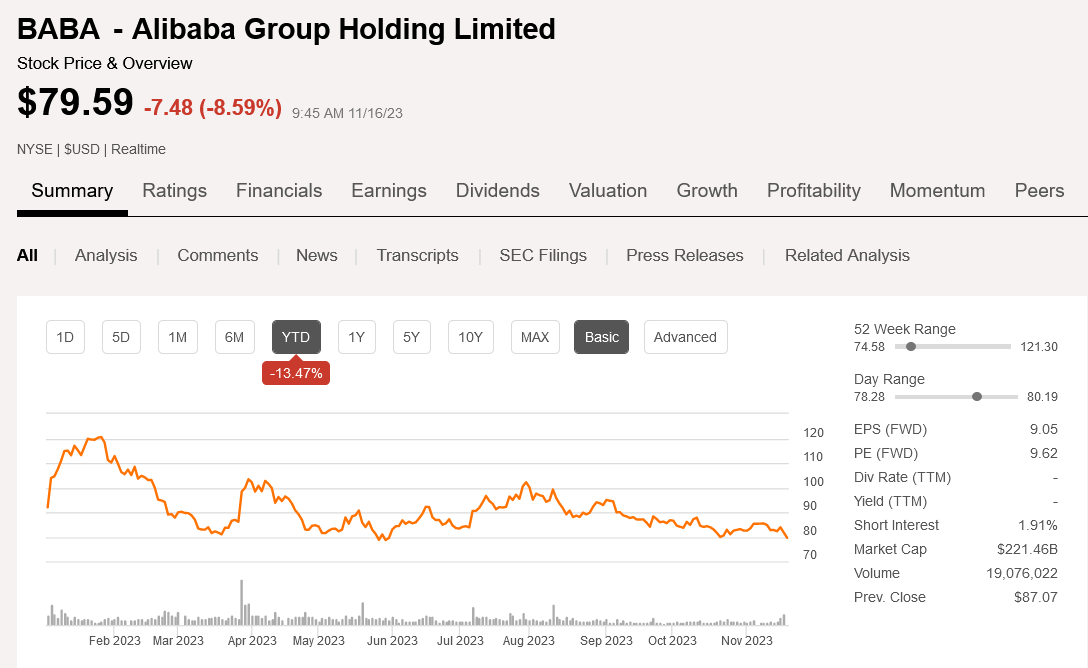The height and width of the screenshot is (668, 1088).
Task: Switch to the Valuation tab
Action: pos(608,191)
